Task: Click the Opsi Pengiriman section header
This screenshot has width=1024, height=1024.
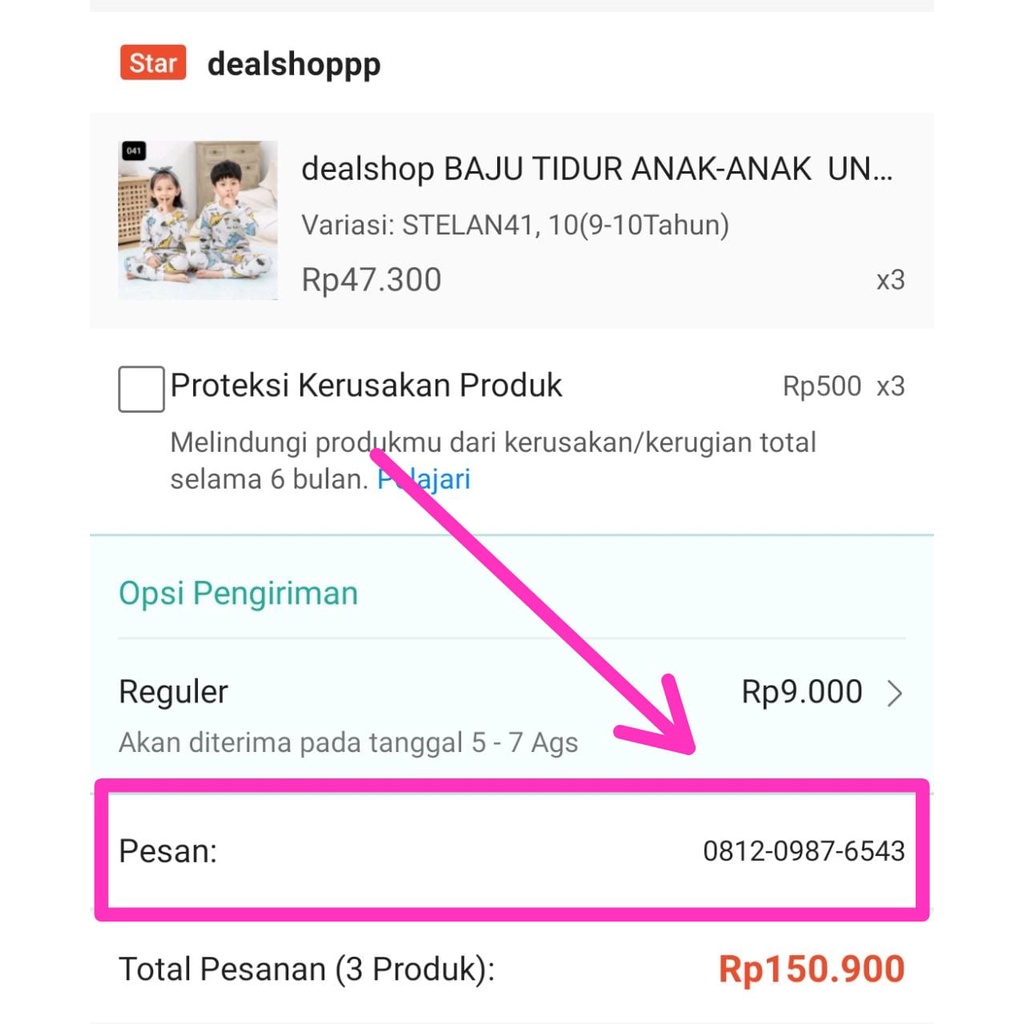Action: pos(238,593)
